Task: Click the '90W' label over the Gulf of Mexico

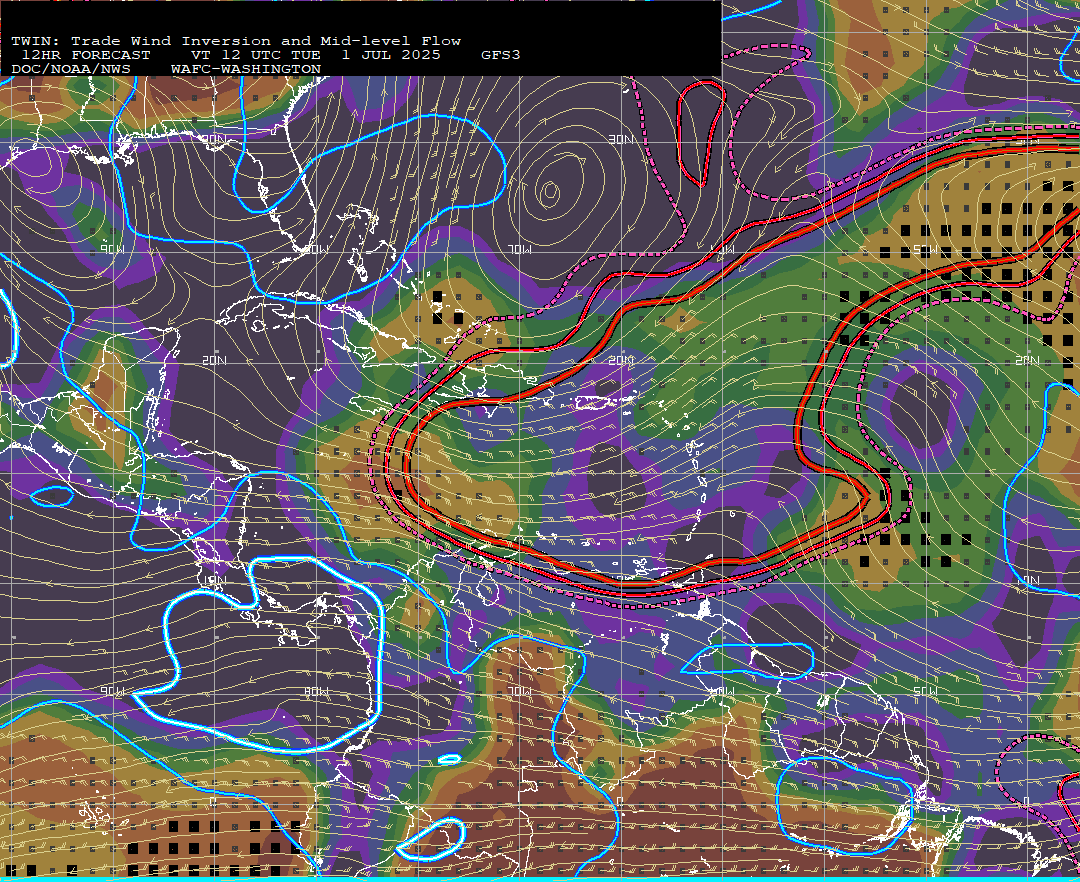Action: click(112, 249)
